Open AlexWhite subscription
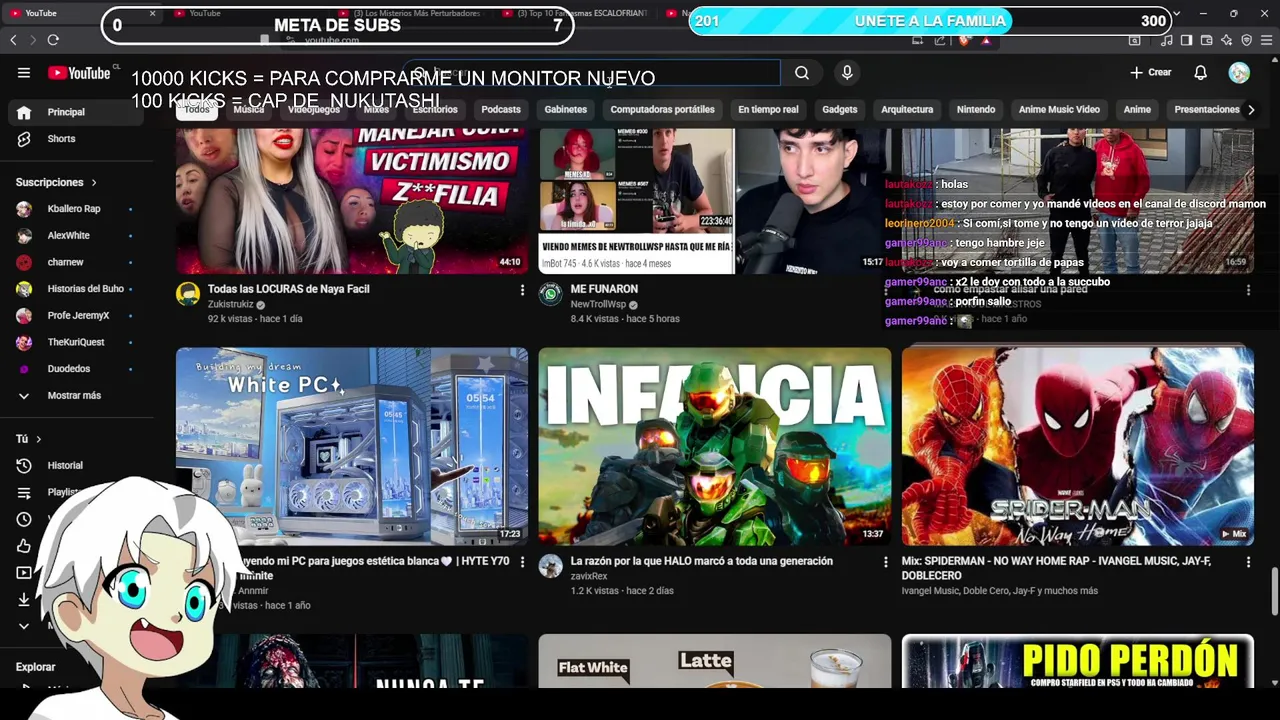Viewport: 1280px width, 720px height. [78, 236]
